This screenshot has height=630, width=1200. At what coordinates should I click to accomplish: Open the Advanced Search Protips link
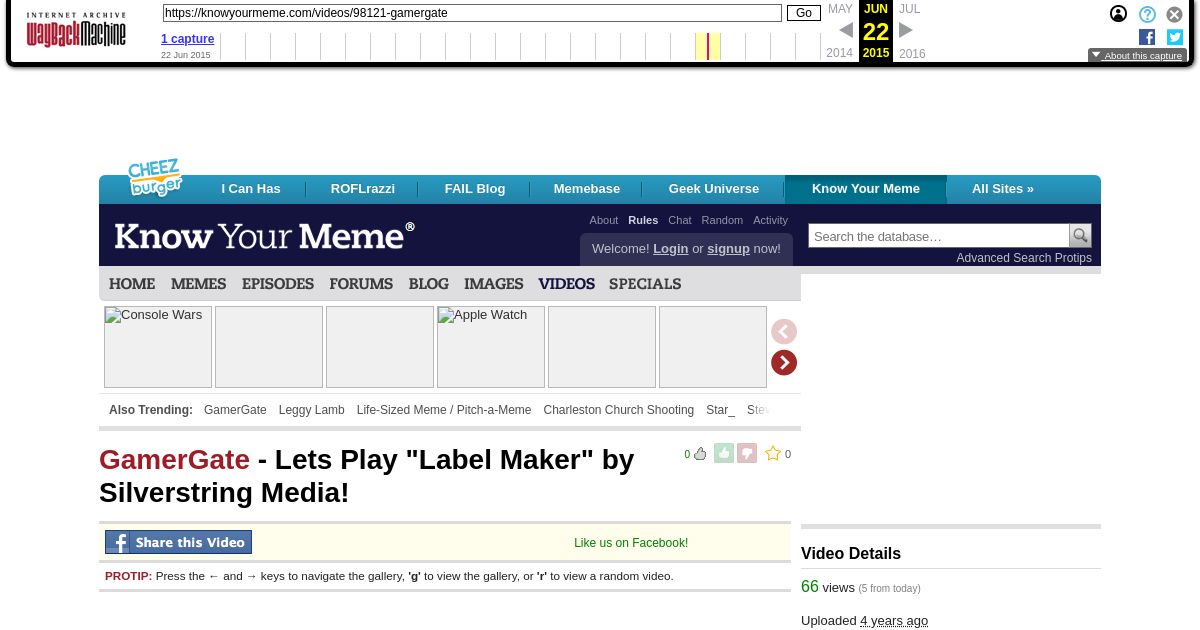point(1024,258)
